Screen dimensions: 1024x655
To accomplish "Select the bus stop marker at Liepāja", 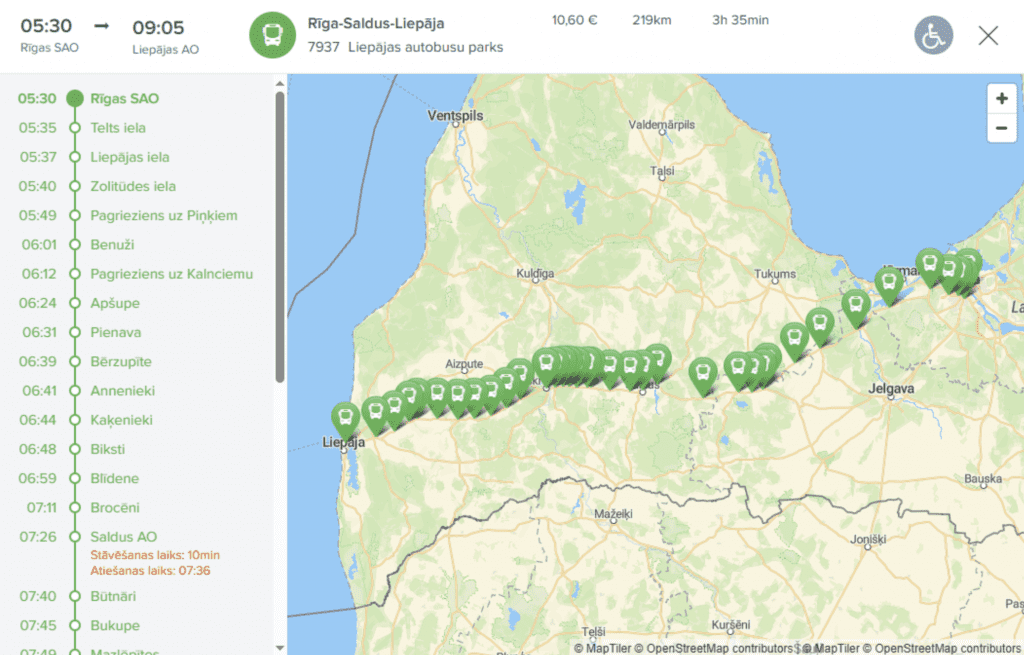I will coord(345,419).
